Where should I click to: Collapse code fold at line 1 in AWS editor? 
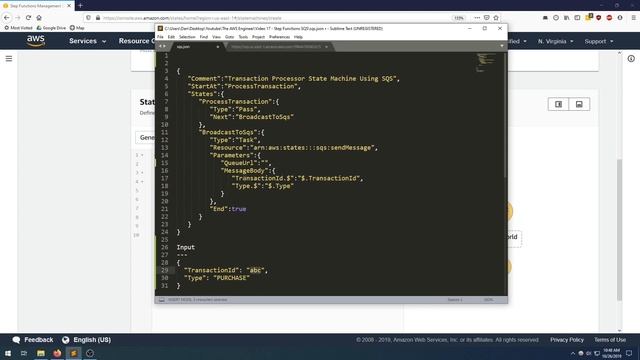coord(142,155)
